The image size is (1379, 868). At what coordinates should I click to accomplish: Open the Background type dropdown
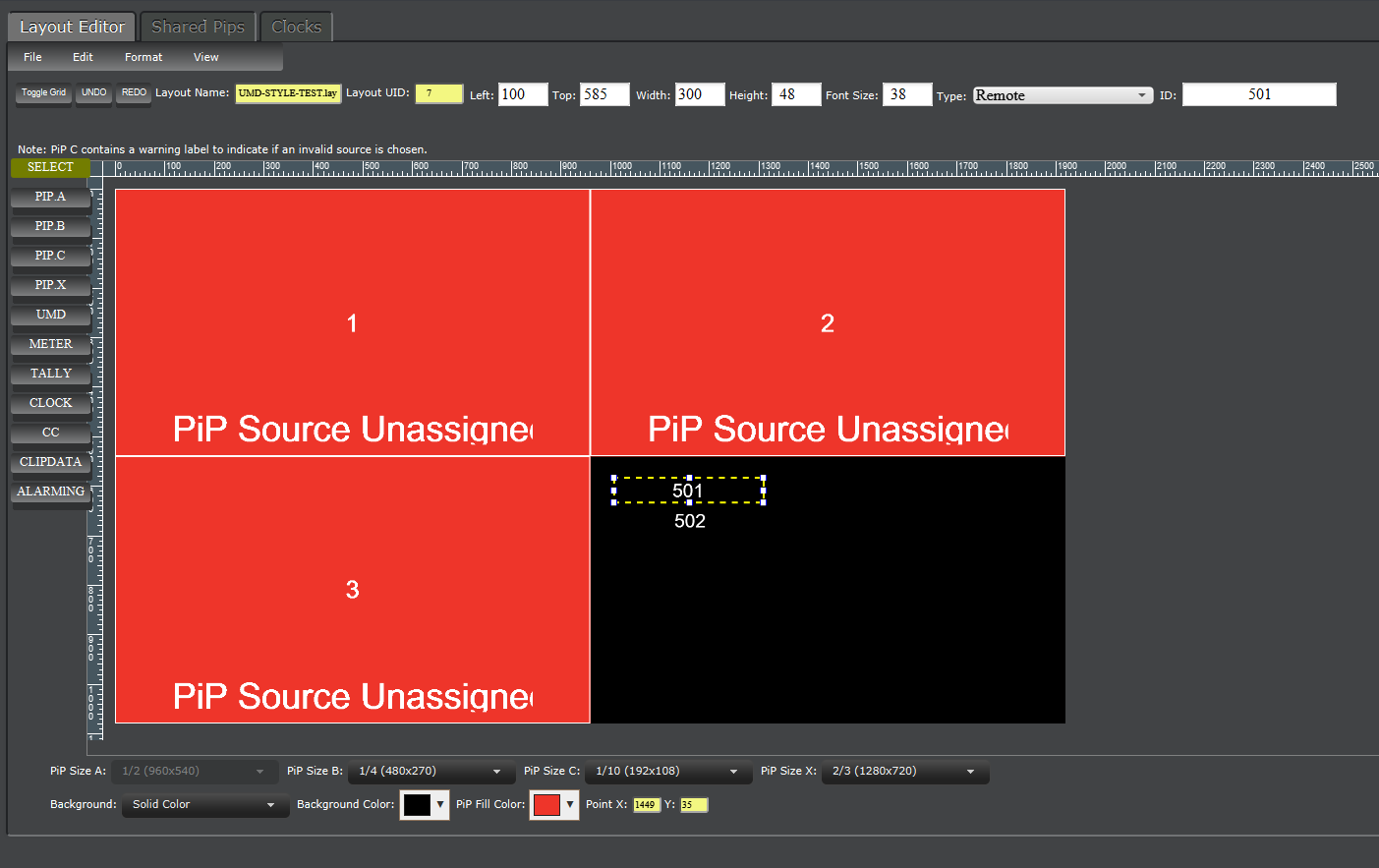tap(204, 805)
